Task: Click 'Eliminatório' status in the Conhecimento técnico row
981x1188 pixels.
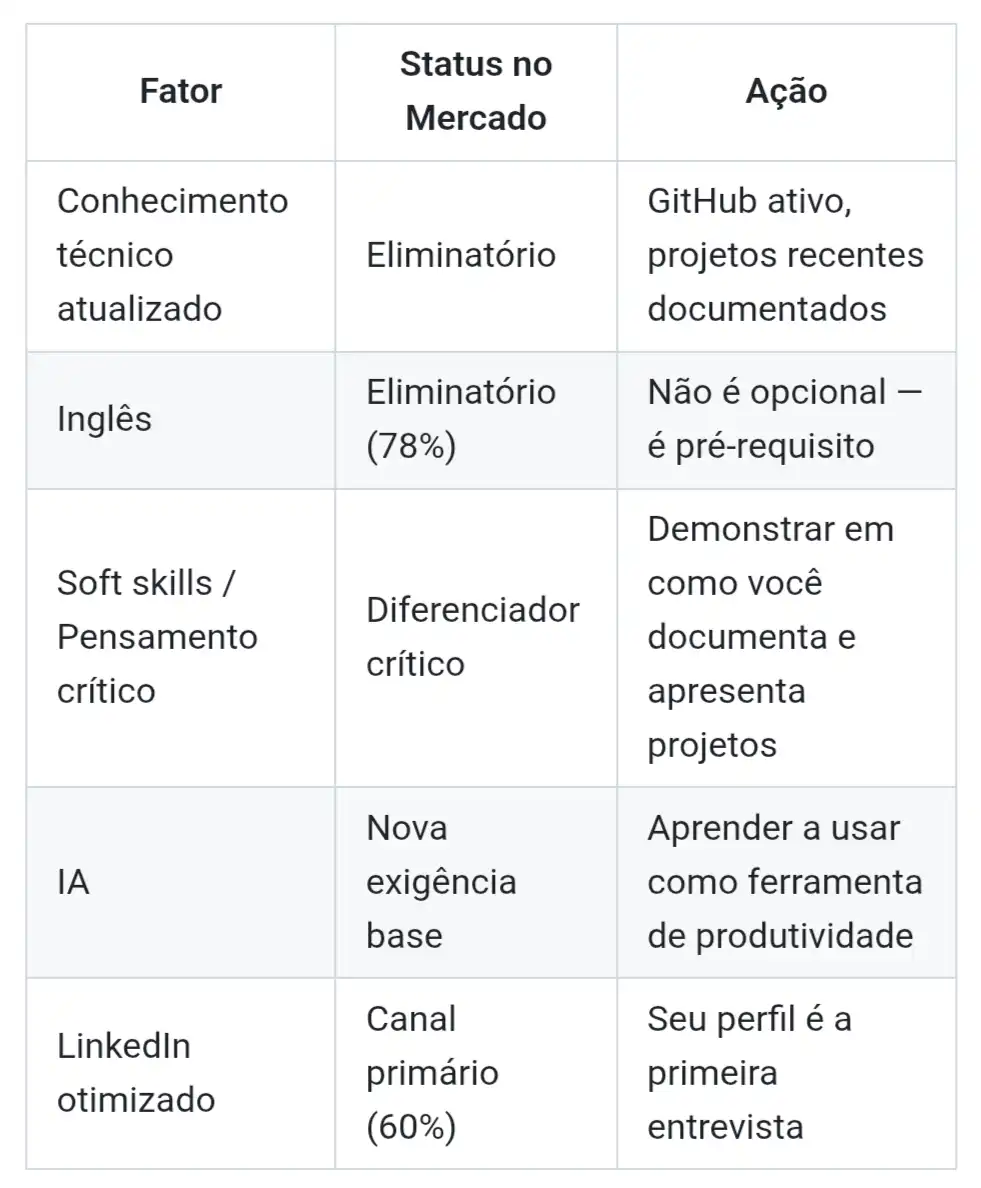Action: click(461, 255)
